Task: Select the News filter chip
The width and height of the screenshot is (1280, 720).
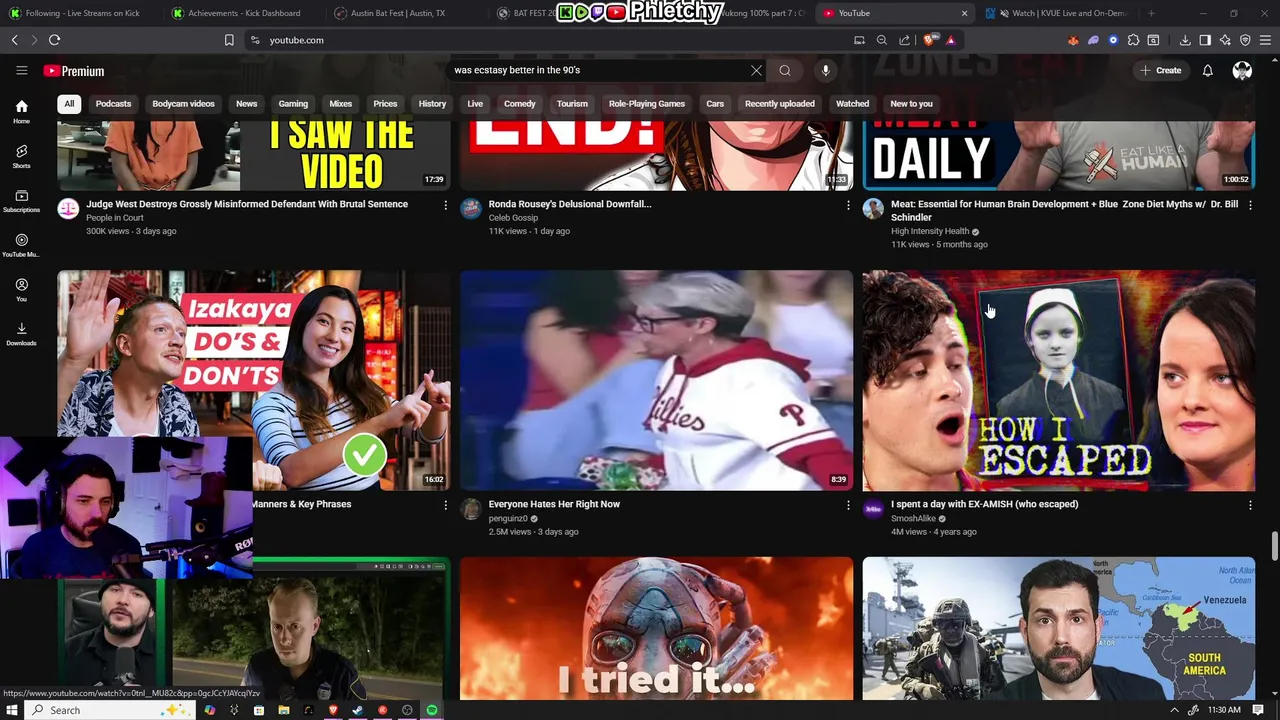Action: [246, 104]
